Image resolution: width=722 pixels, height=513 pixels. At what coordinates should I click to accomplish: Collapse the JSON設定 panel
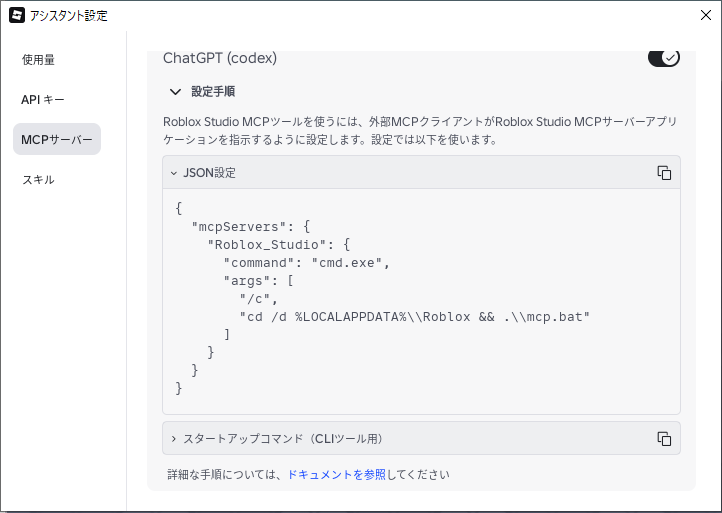pos(174,173)
